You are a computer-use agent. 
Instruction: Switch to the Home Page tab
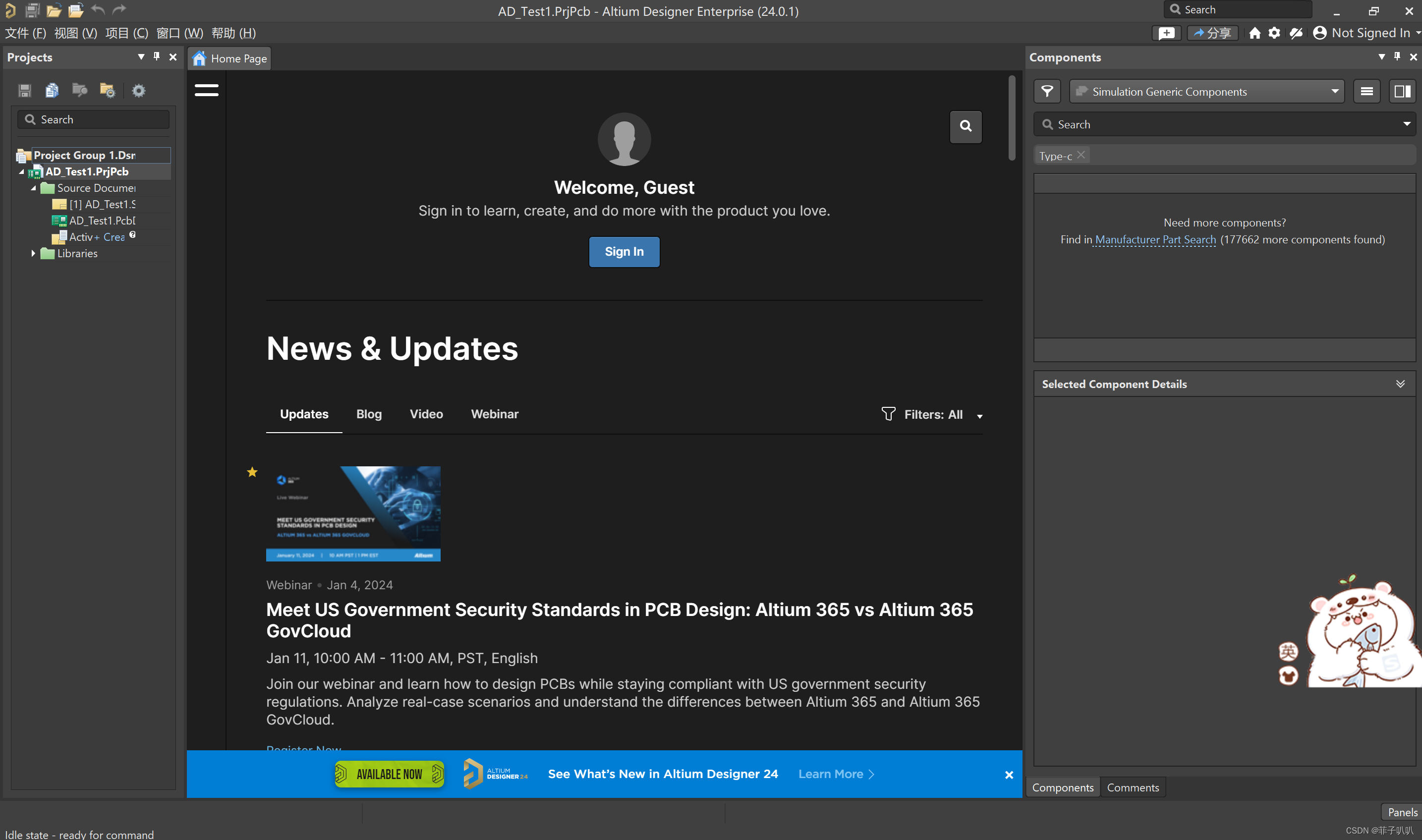(x=229, y=58)
